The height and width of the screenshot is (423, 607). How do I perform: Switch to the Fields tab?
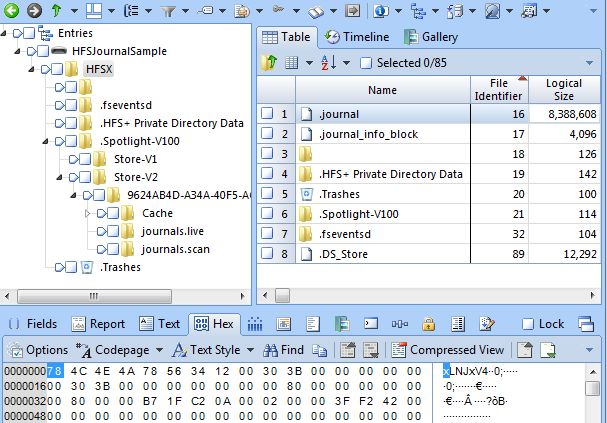[x=33, y=324]
